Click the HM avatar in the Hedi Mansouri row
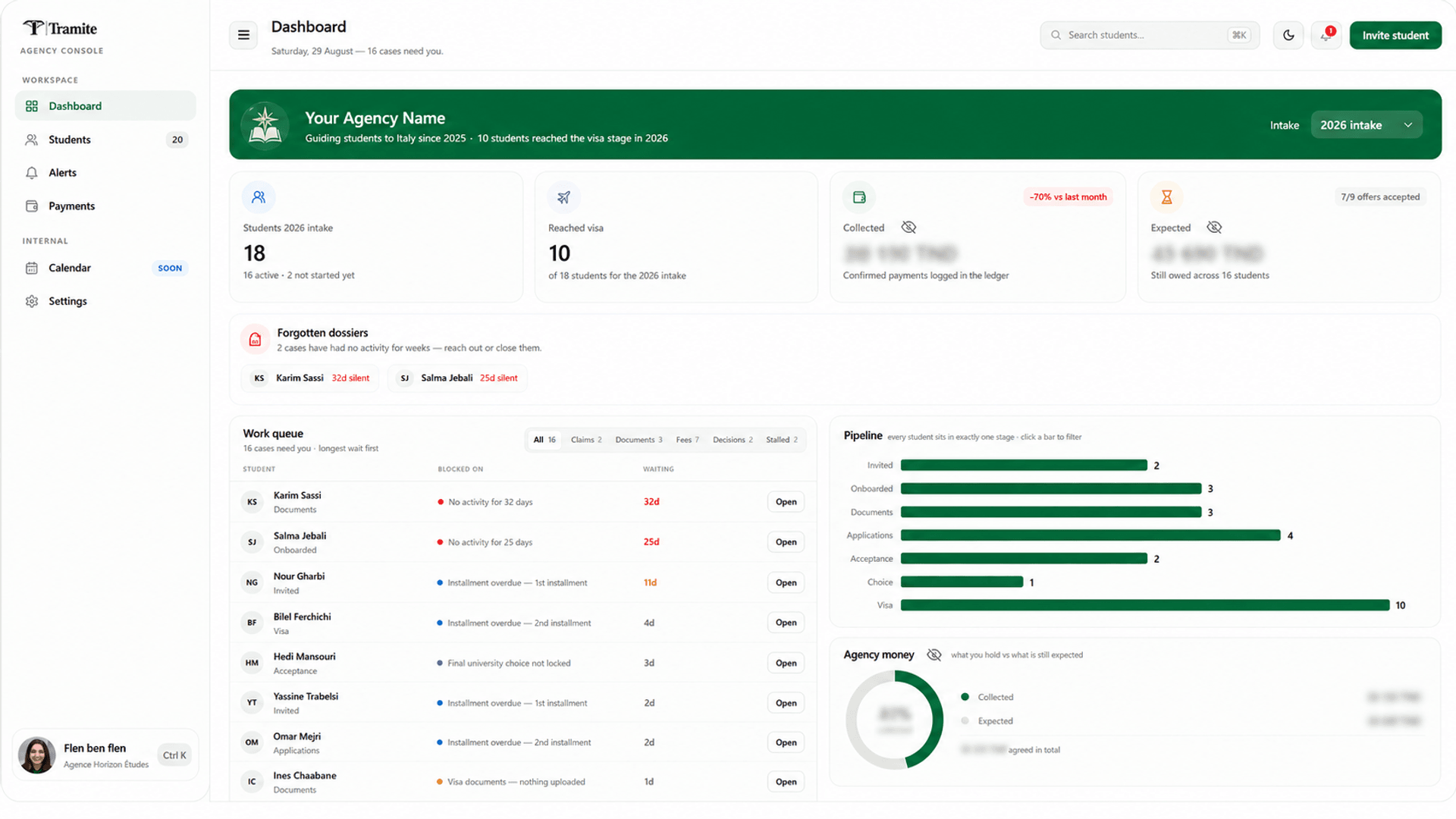The width and height of the screenshot is (1456, 819). [252, 663]
